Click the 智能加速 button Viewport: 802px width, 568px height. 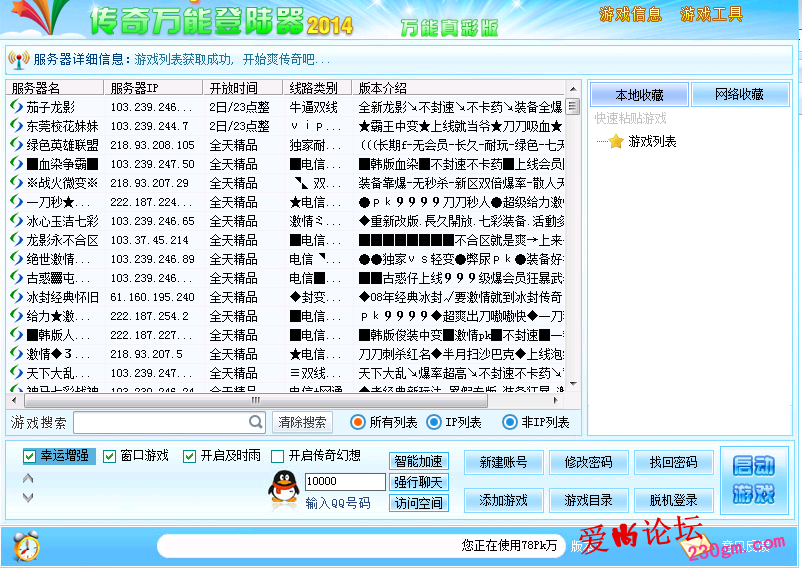coord(418,462)
